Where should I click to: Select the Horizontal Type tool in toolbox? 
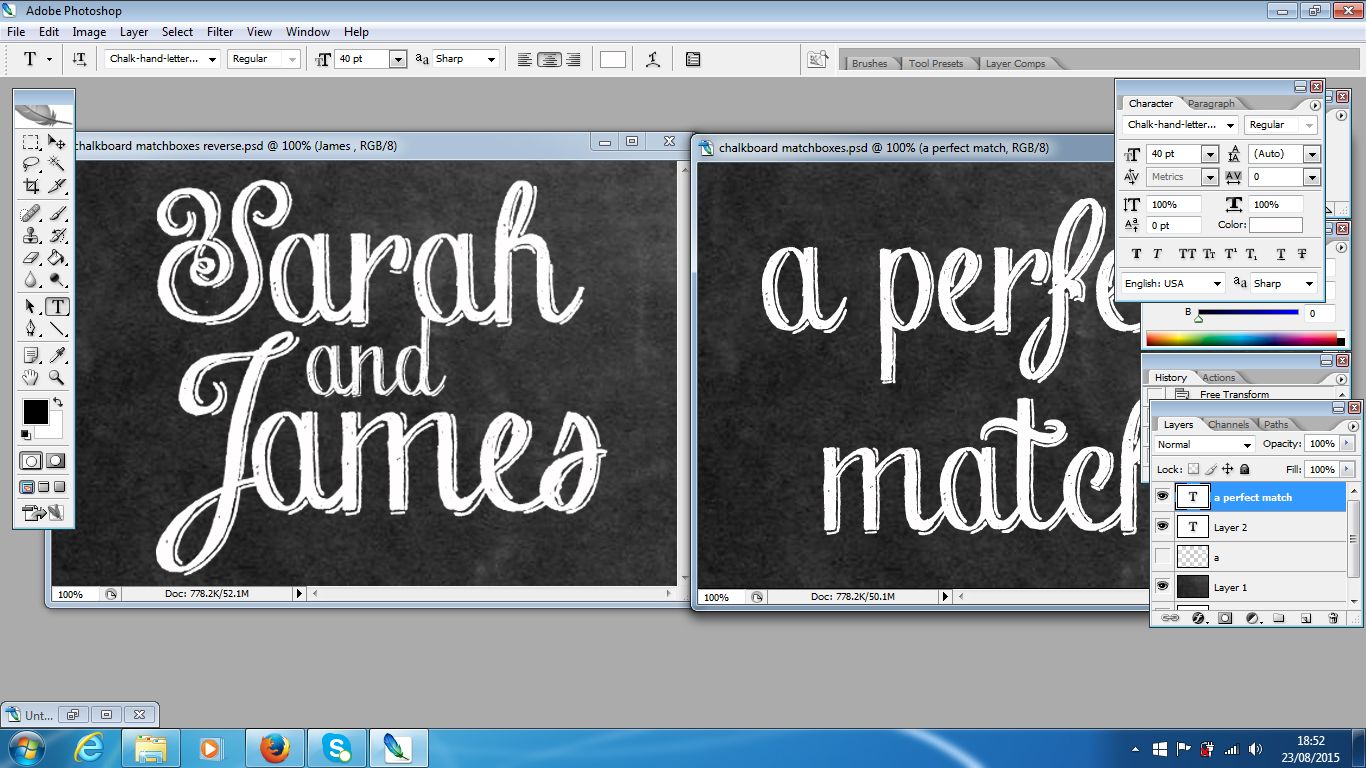57,306
